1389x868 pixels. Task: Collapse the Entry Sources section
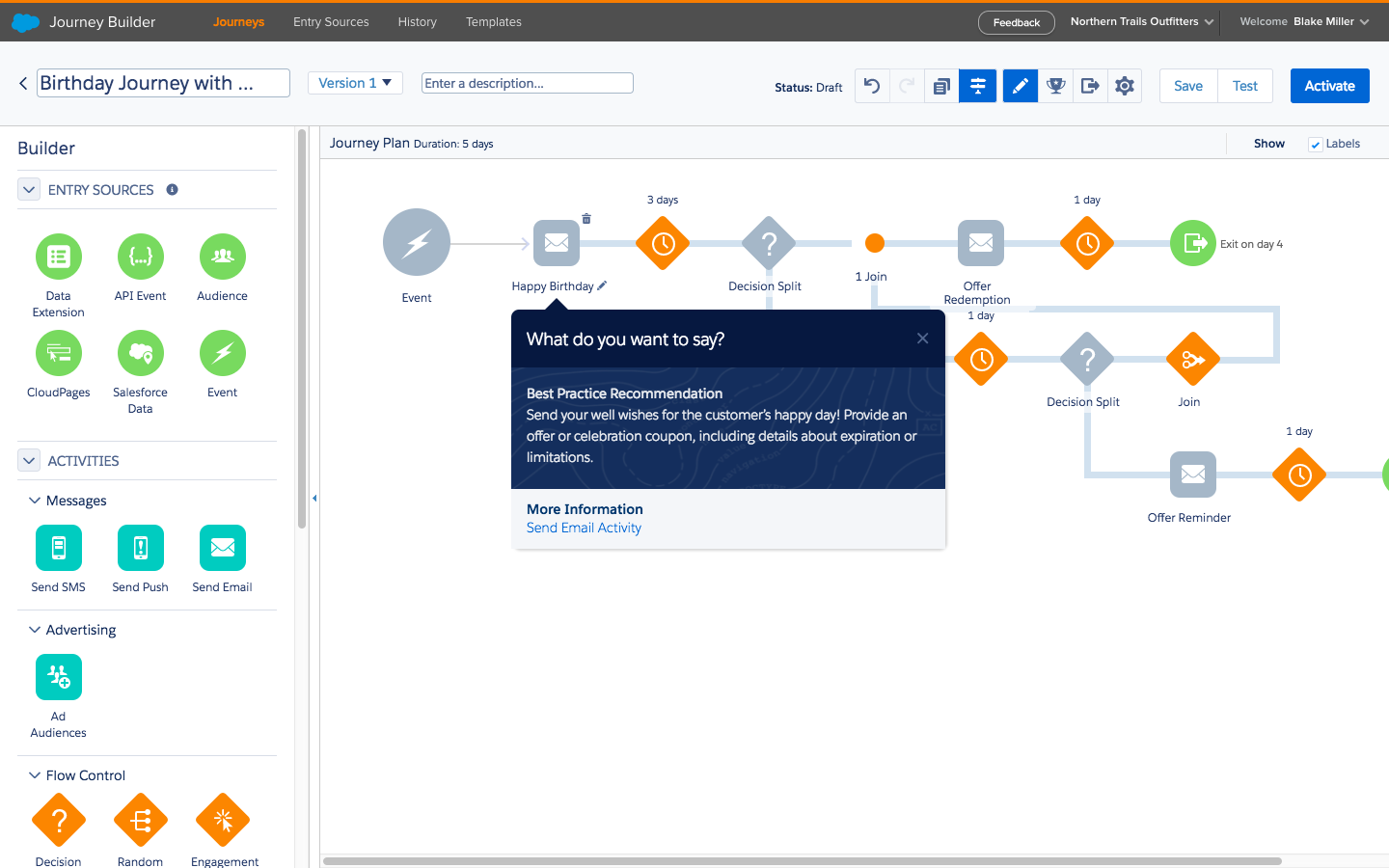[29, 190]
